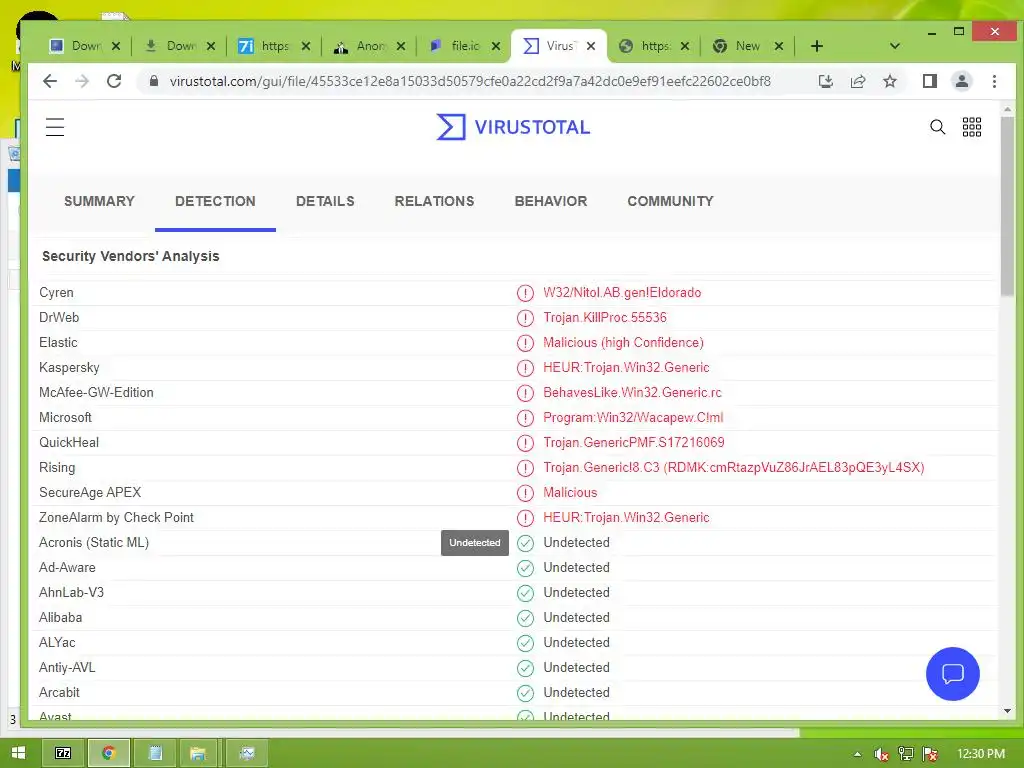The width and height of the screenshot is (1024, 768).
Task: Open Chrome from the taskbar
Action: click(108, 753)
